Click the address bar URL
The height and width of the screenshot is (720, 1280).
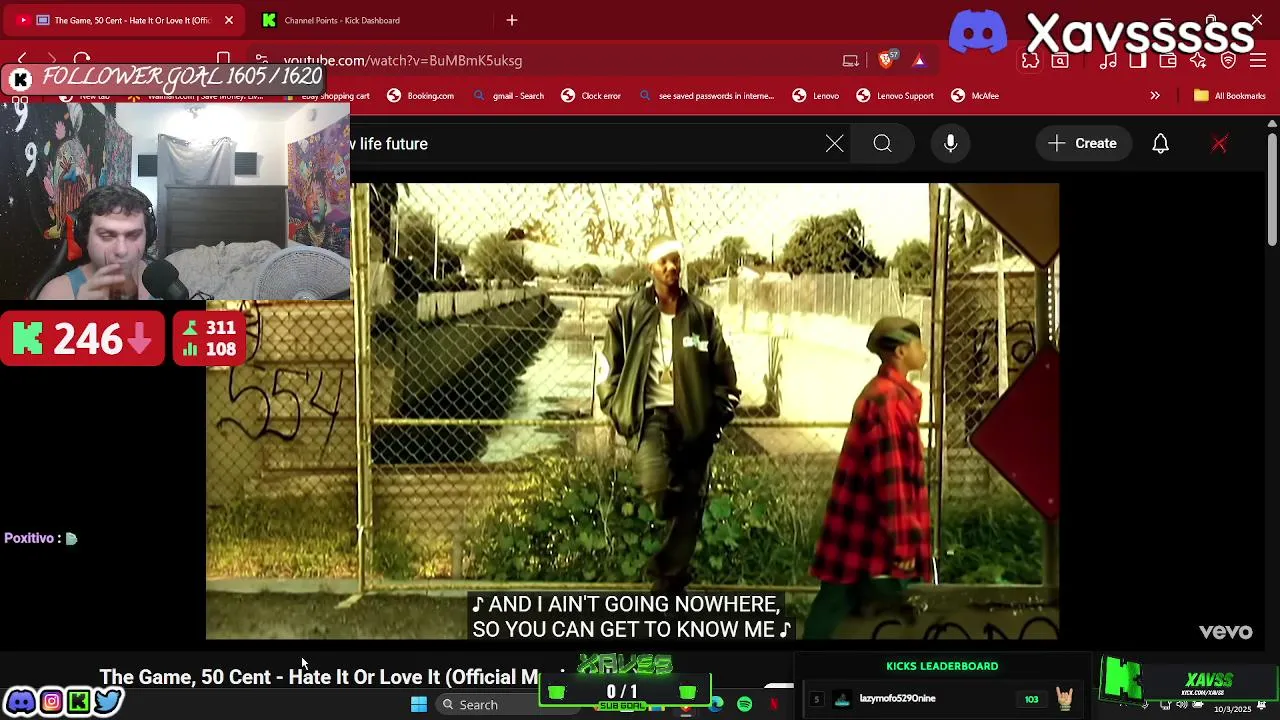[x=403, y=61]
